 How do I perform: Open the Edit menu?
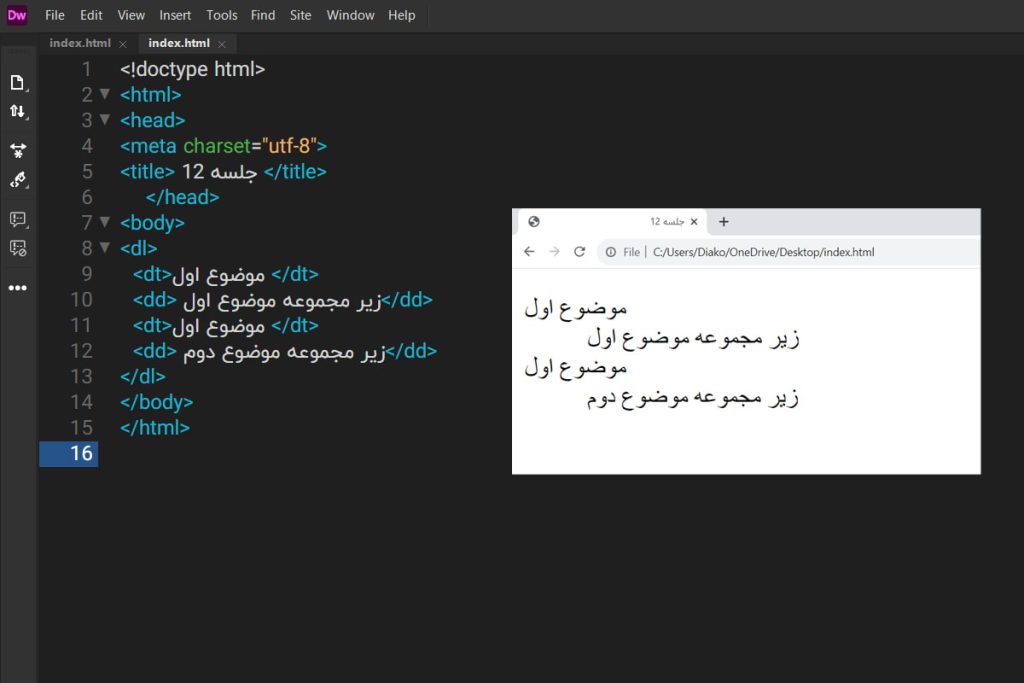coord(91,15)
